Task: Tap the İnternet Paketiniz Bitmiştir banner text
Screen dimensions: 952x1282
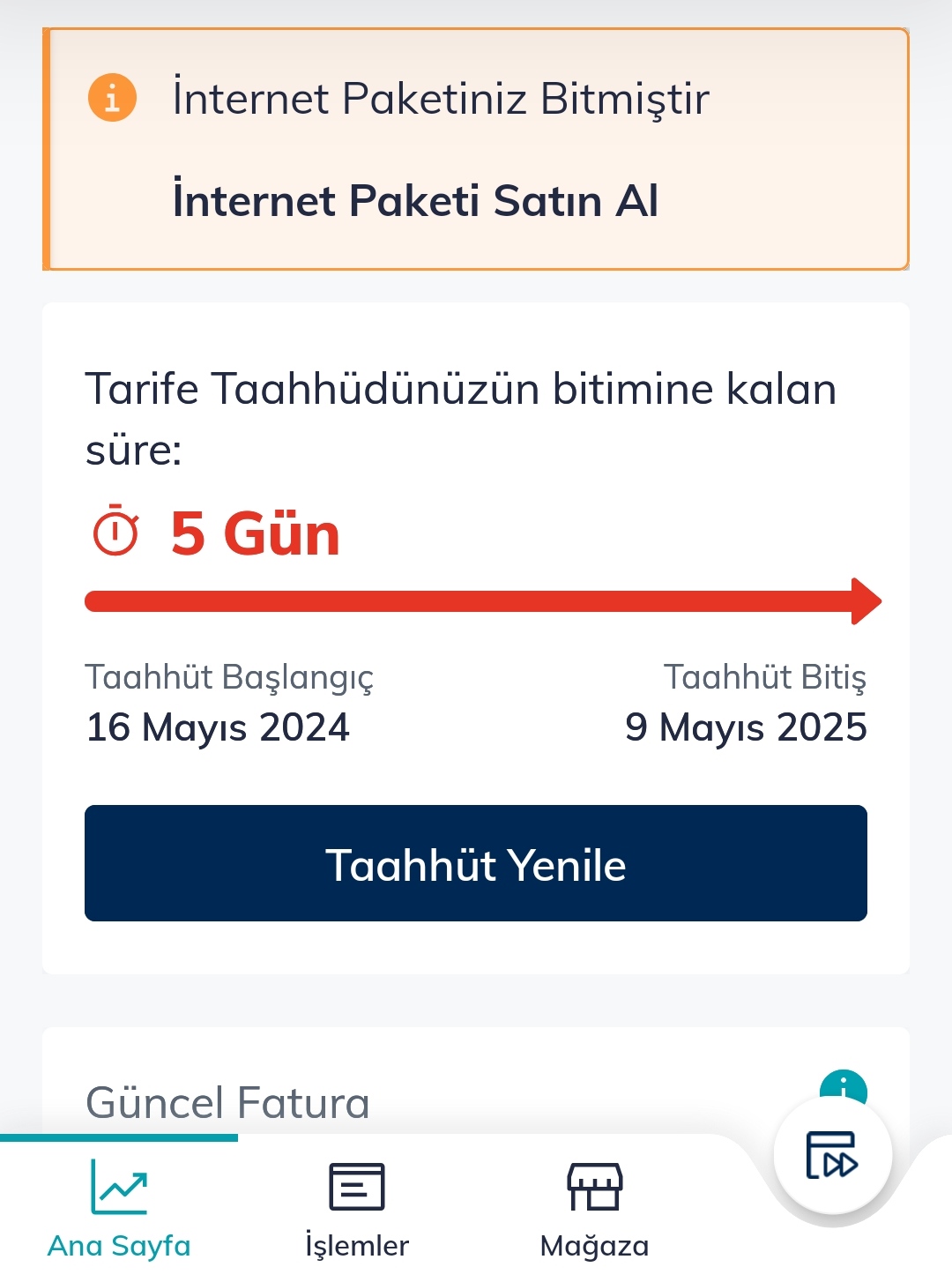Action: tap(441, 98)
